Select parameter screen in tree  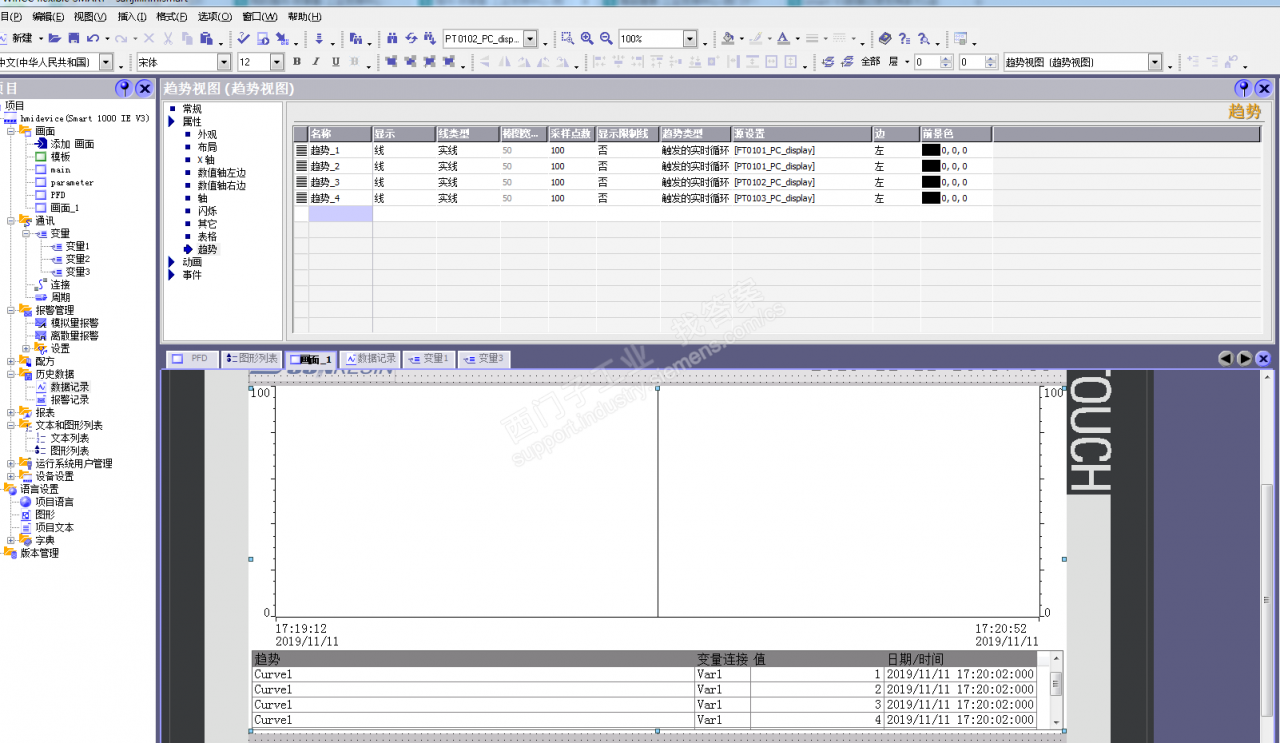pyautogui.click(x=72, y=183)
